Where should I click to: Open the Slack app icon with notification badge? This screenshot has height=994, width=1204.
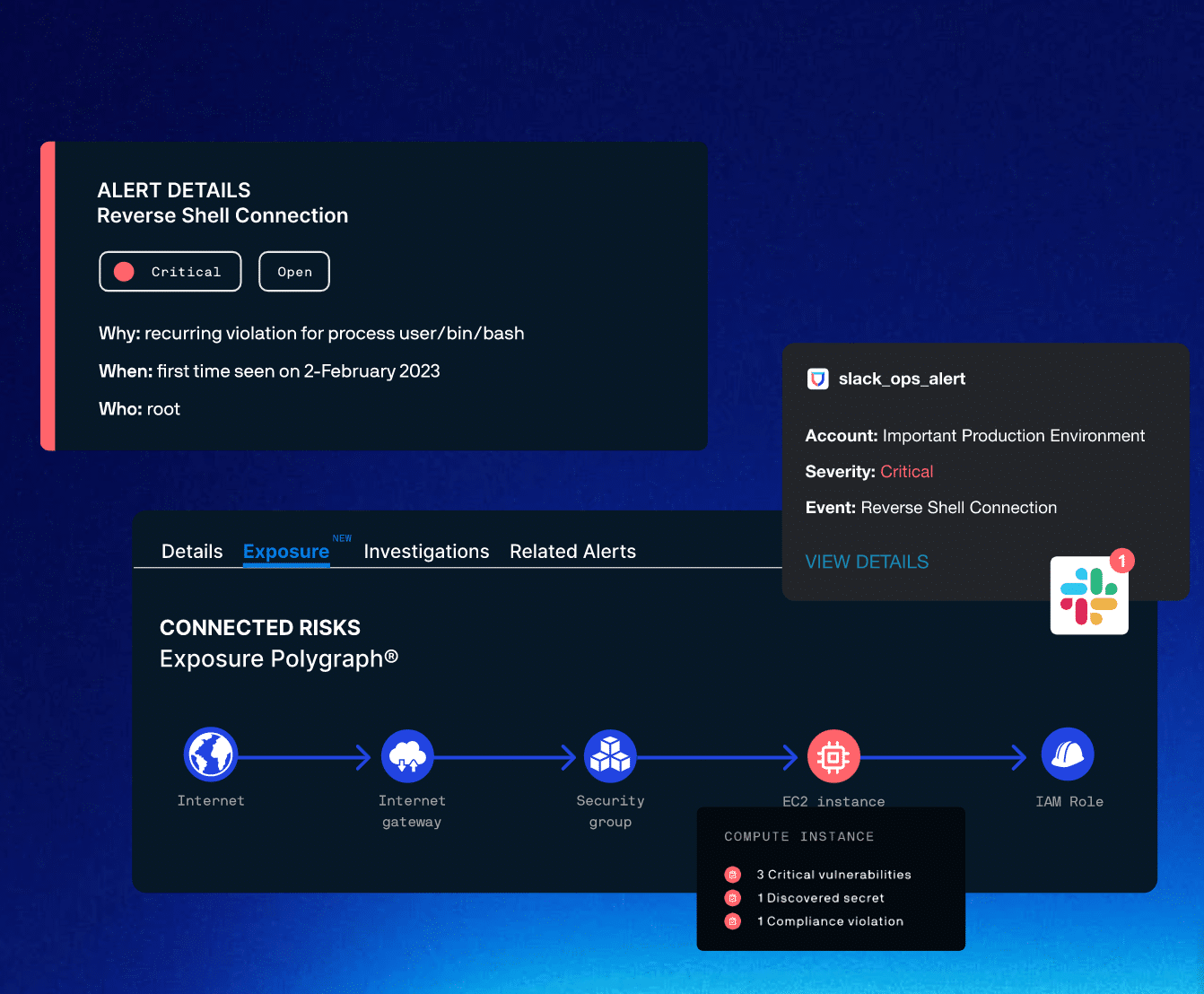(x=1089, y=595)
